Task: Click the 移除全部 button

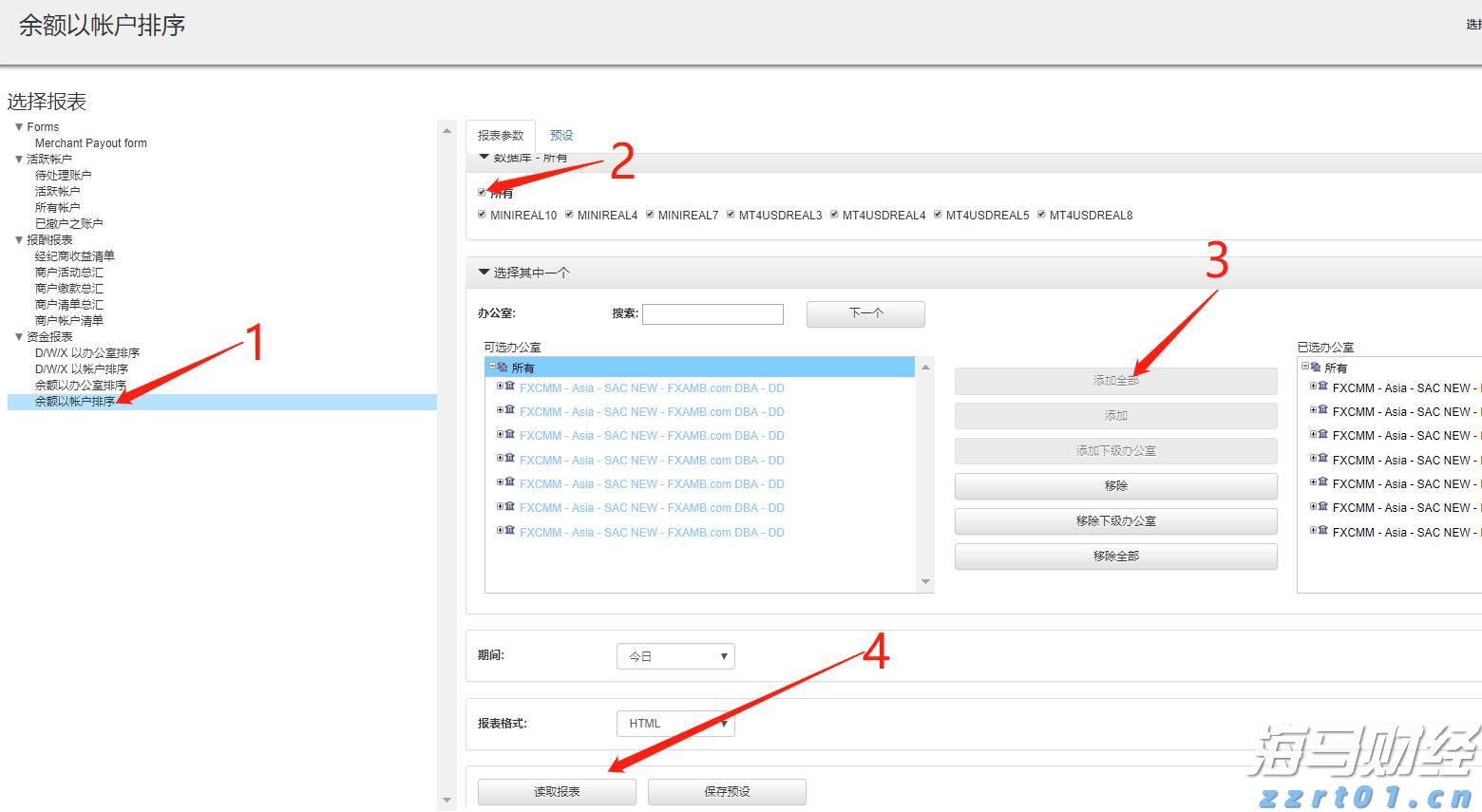Action: pyautogui.click(x=1115, y=556)
